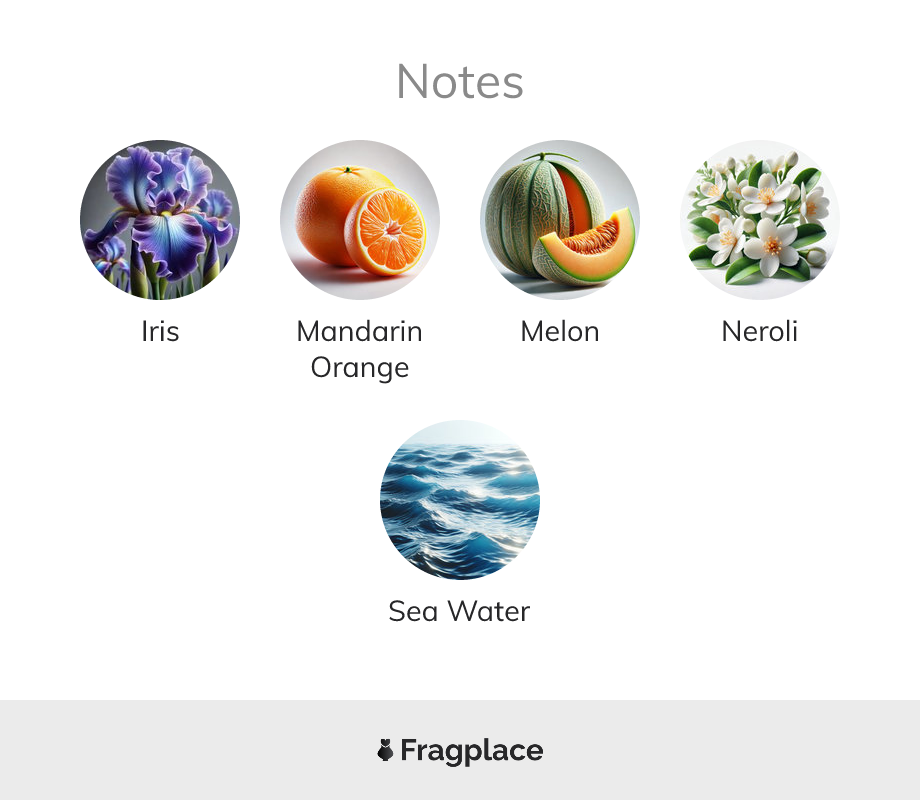Viewport: 920px width, 800px height.
Task: Open the Mandarin Orange note picture
Action: (360, 220)
